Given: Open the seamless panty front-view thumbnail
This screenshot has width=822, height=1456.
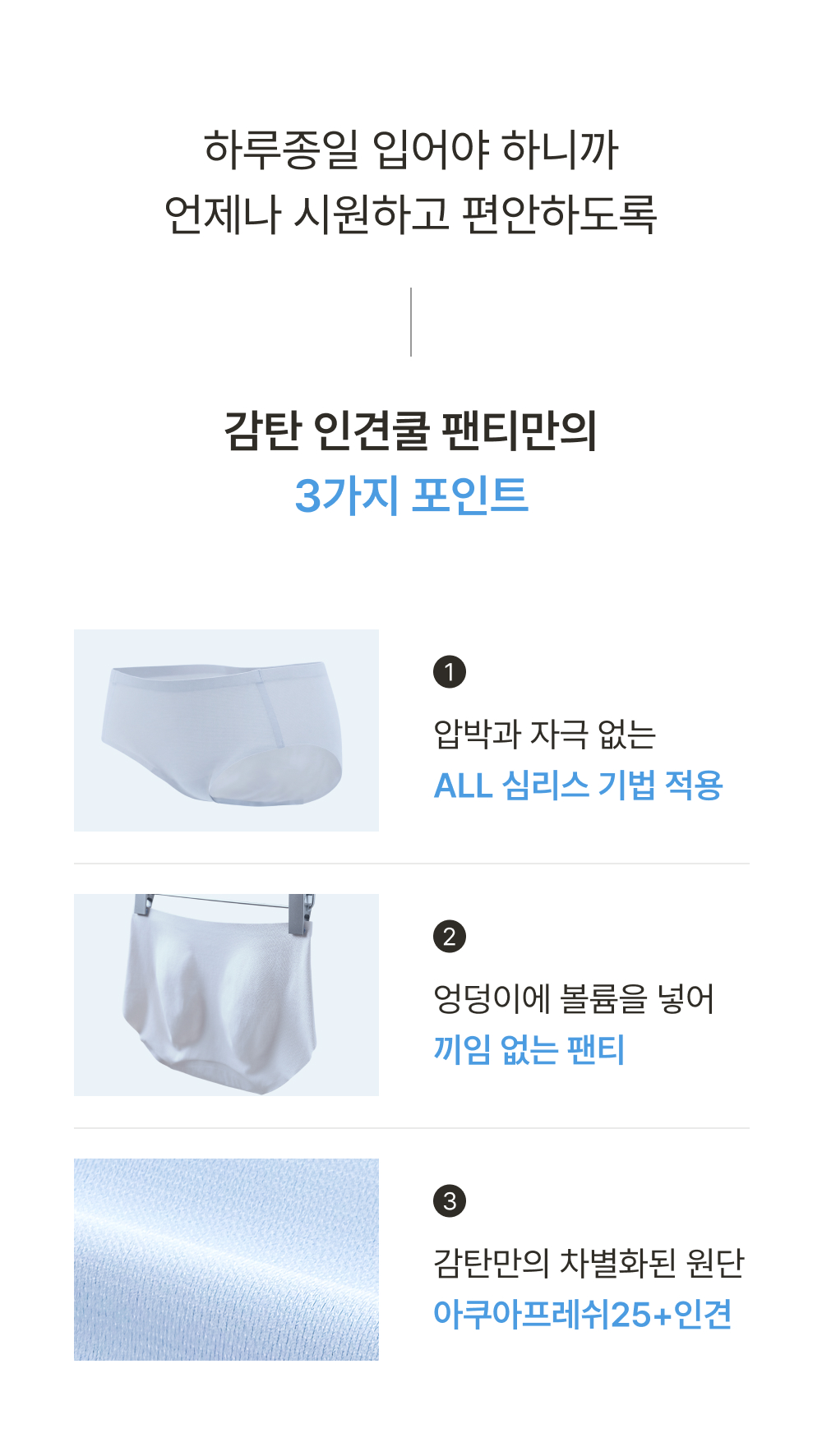Looking at the screenshot, I should 226,730.
